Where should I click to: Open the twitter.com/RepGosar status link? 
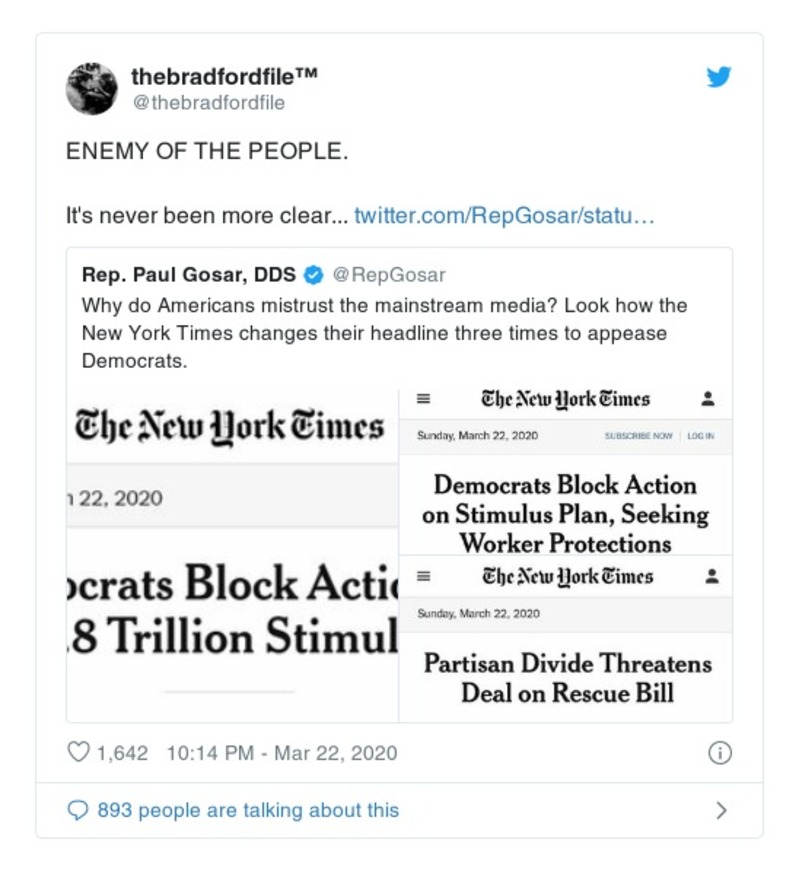pos(504,215)
